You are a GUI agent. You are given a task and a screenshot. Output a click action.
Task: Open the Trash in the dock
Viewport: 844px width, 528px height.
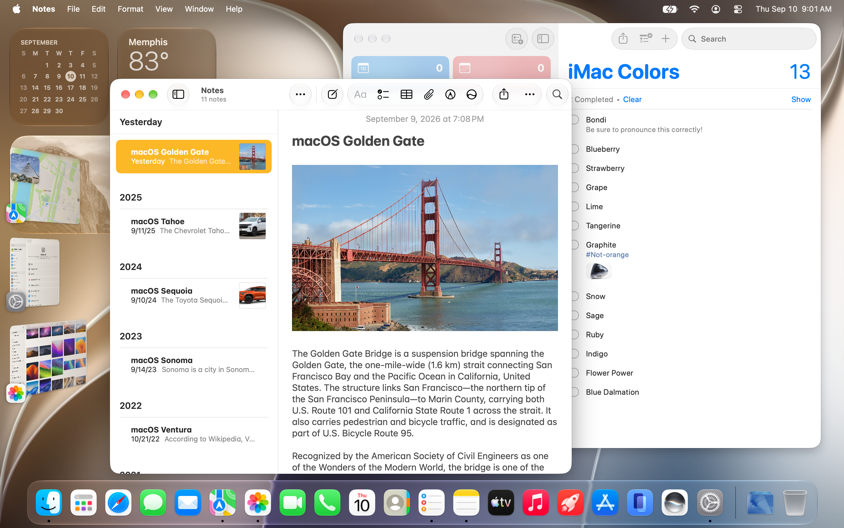coord(795,503)
